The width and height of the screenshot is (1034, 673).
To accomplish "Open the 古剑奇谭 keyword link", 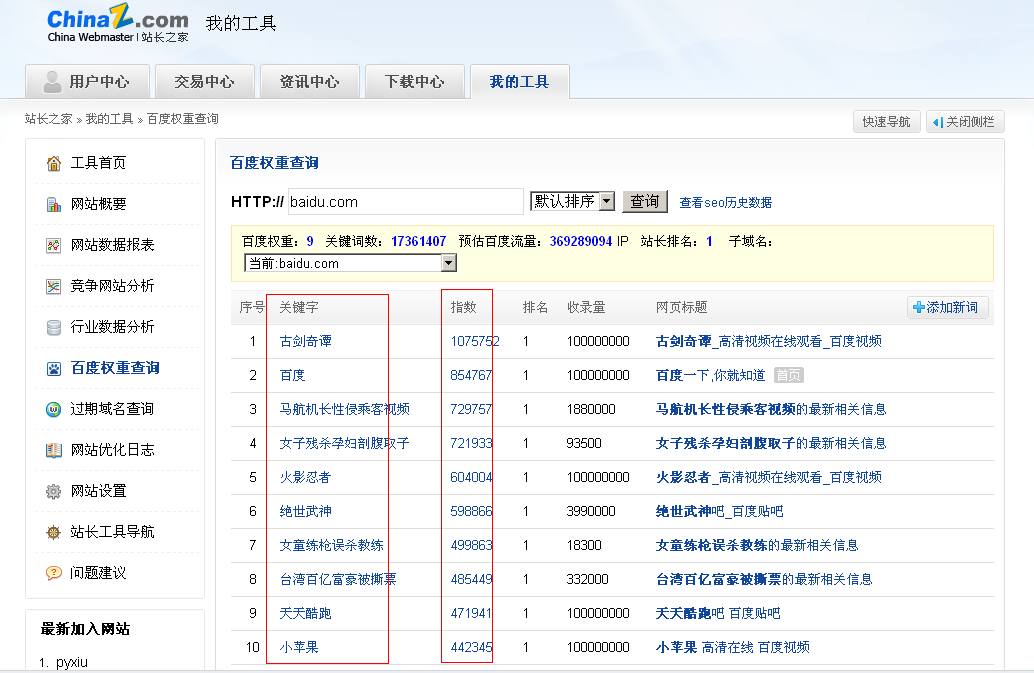I will click(306, 341).
